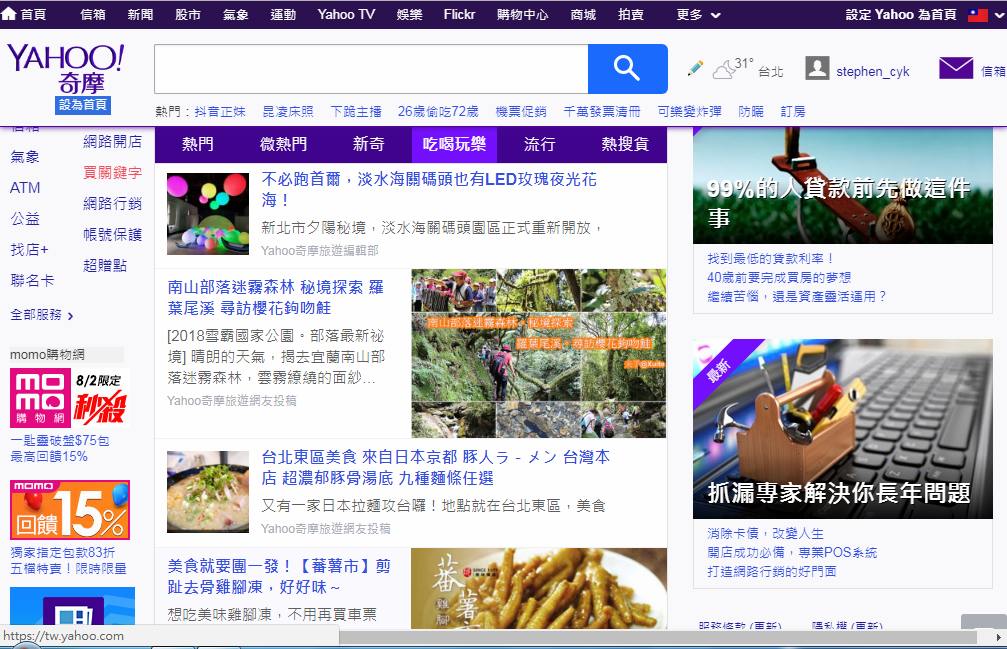Click the Taiwan flag icon
1007x649 pixels.
click(977, 15)
